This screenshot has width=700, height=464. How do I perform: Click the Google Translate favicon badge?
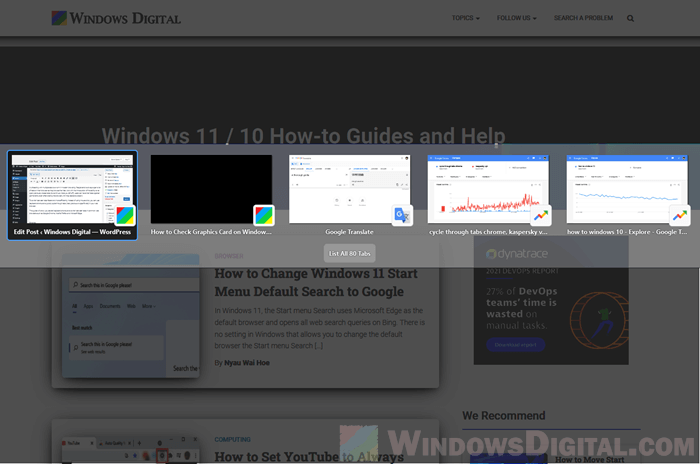tap(402, 215)
